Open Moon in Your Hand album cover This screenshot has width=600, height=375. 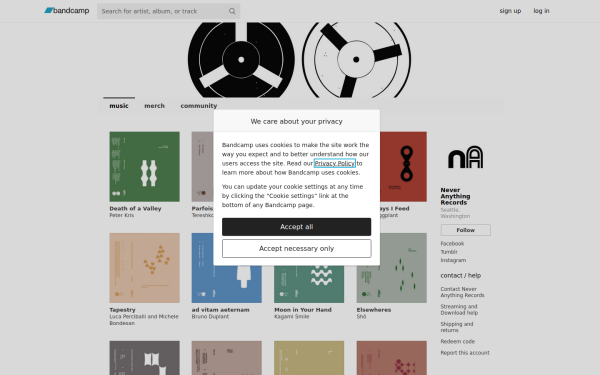click(309, 284)
